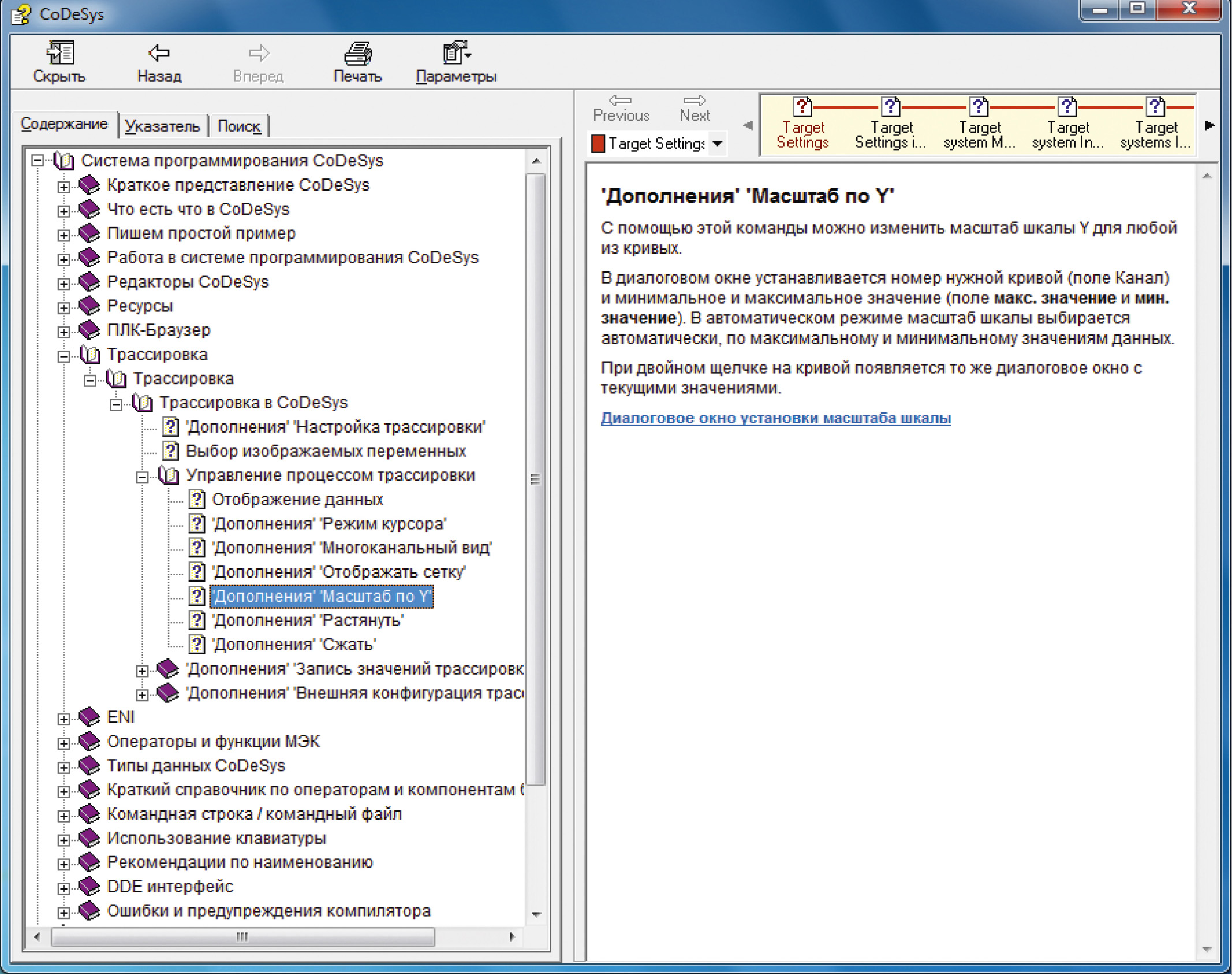Click the Назад back arrow icon

point(159,53)
